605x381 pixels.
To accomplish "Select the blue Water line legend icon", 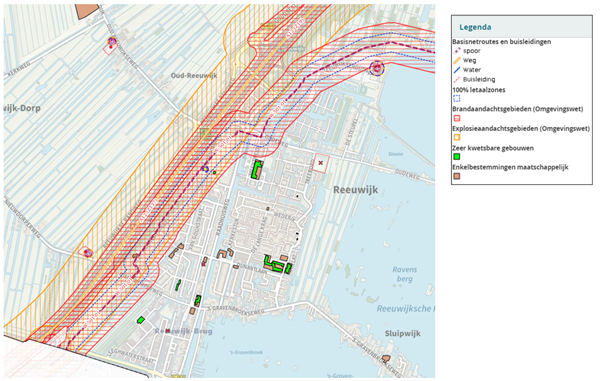I will tap(457, 70).
